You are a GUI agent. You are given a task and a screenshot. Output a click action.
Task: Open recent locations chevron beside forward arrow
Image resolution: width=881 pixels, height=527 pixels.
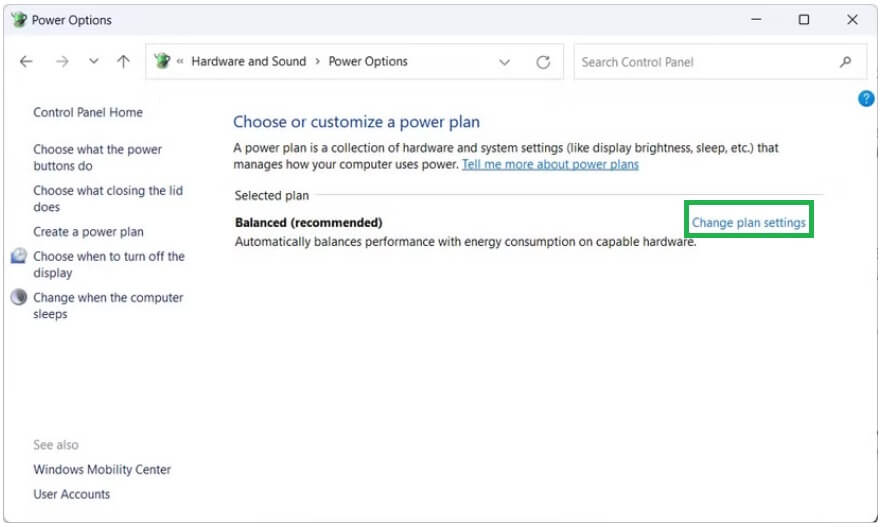93,61
